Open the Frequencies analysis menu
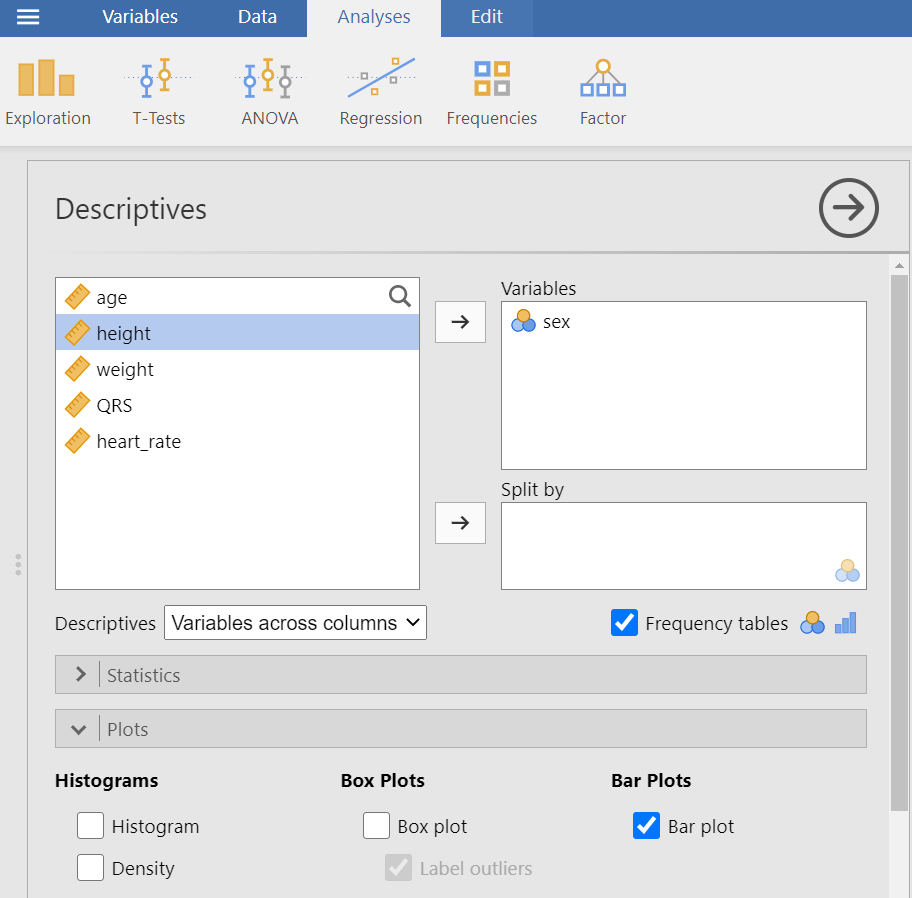This screenshot has height=898, width=912. click(x=491, y=92)
